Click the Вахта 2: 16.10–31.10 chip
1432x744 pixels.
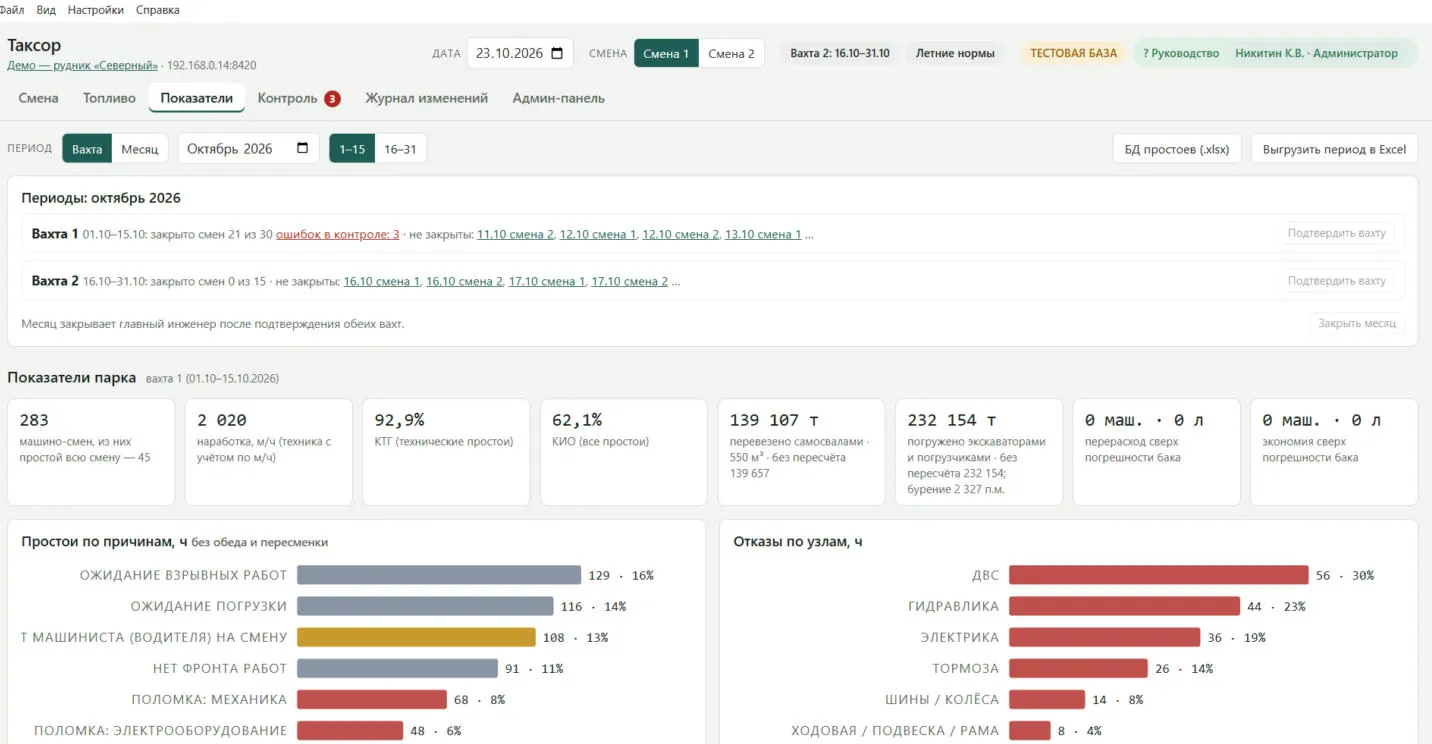pos(840,53)
